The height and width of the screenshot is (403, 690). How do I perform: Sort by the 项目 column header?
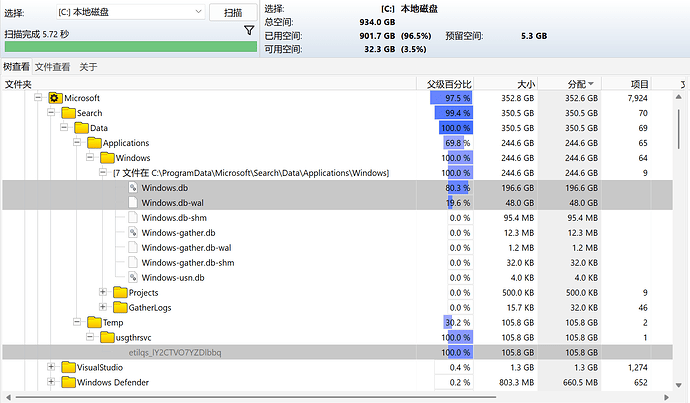coord(627,84)
